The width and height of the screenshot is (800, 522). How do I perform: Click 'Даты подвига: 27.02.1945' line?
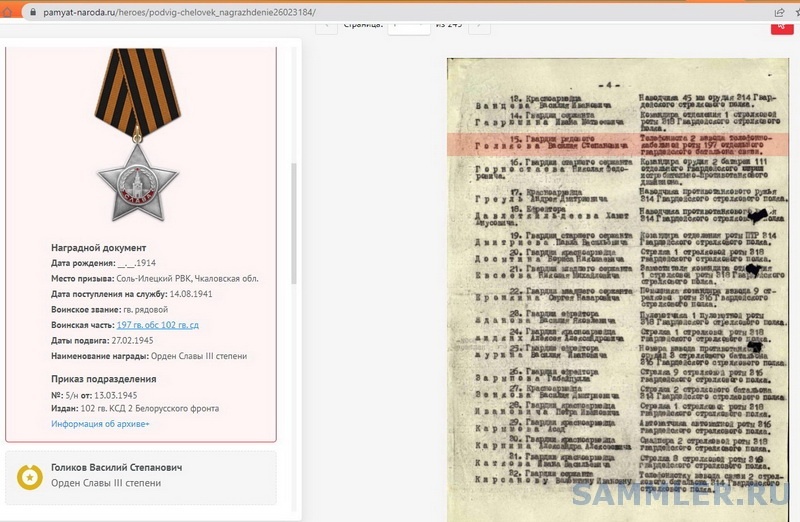point(102,340)
